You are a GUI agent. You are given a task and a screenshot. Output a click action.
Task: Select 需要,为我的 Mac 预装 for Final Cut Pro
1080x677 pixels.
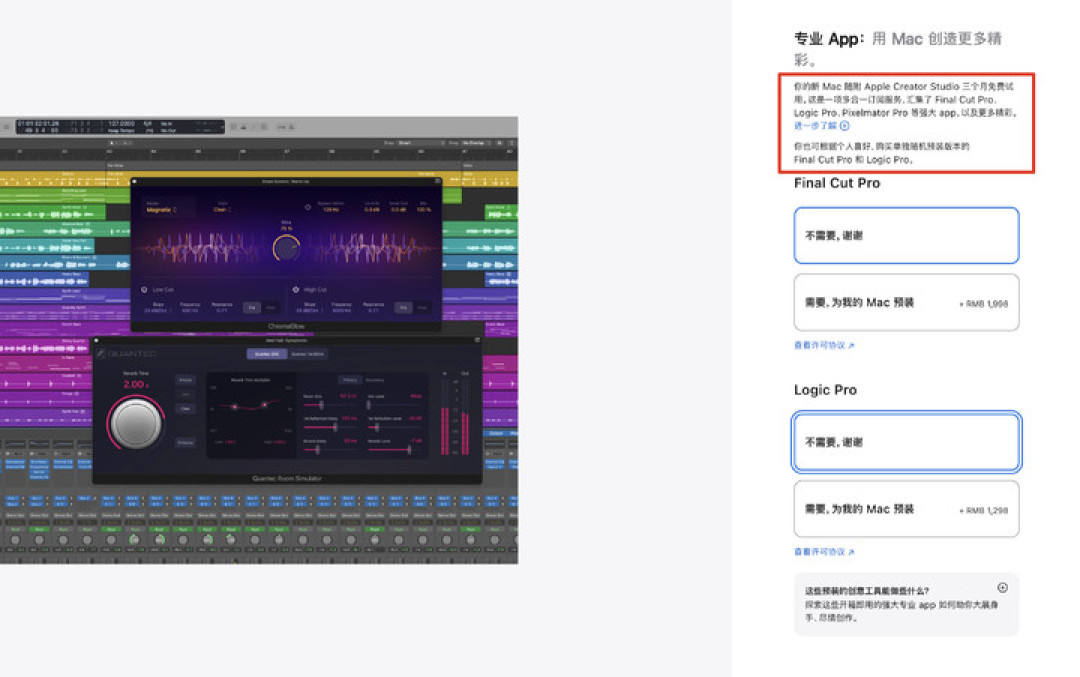pyautogui.click(x=906, y=302)
